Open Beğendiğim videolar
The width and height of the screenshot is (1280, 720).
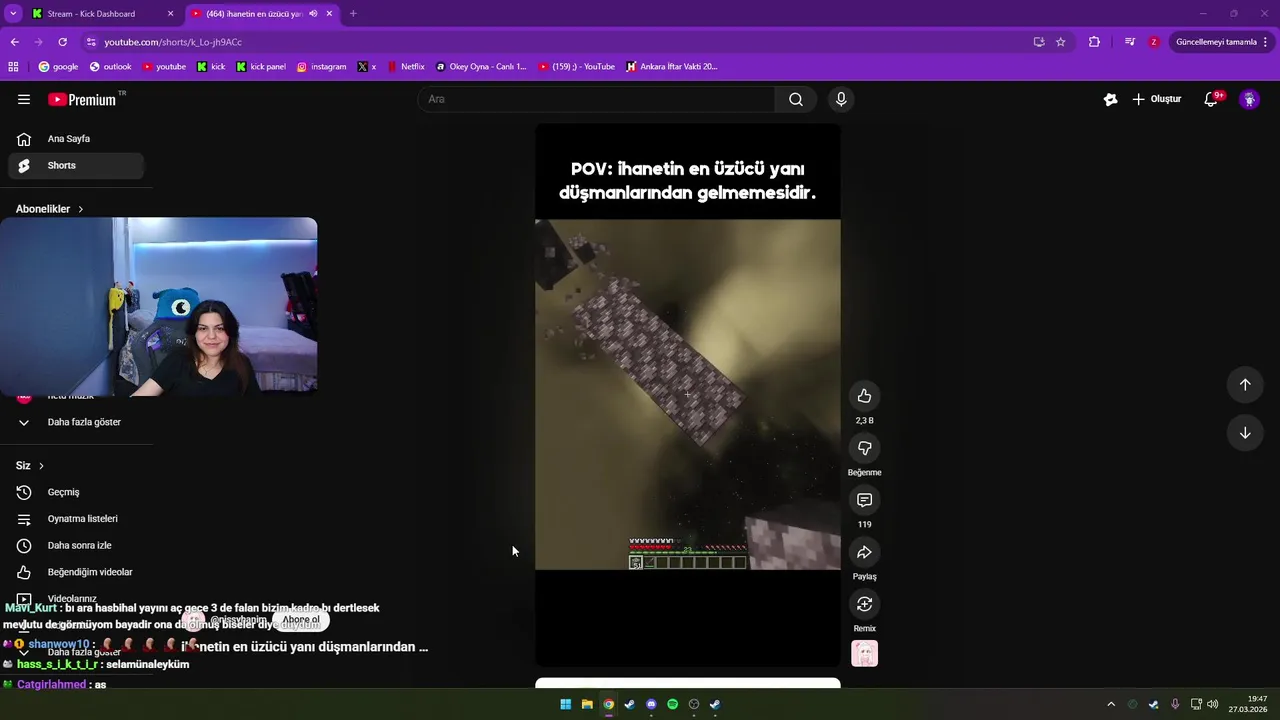coord(75,572)
